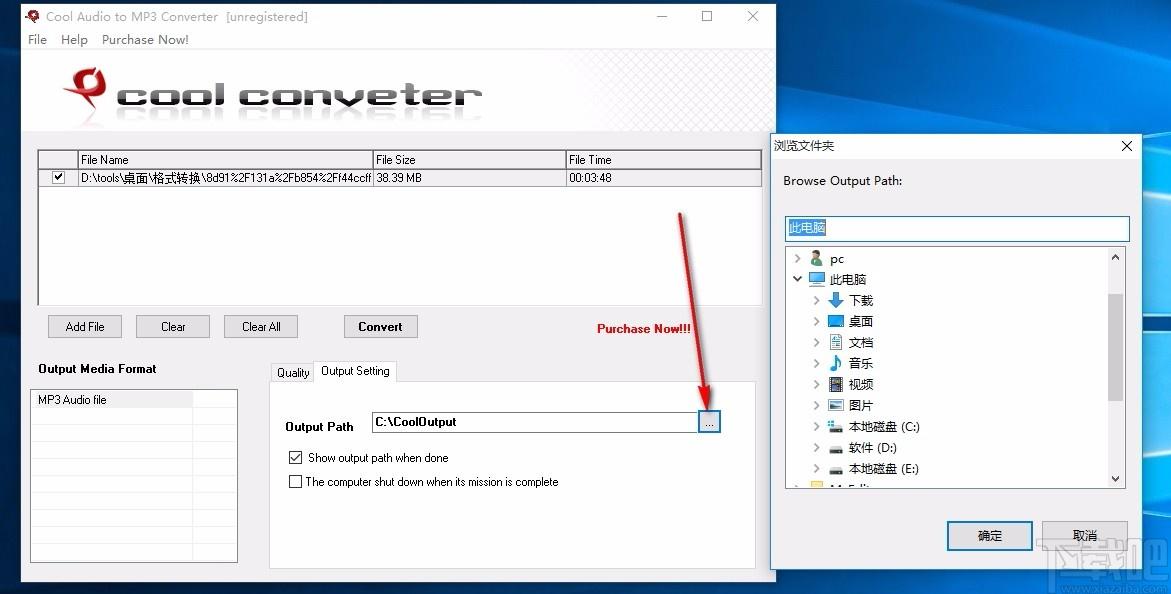
Task: Switch to the Quality tab
Action: point(293,372)
